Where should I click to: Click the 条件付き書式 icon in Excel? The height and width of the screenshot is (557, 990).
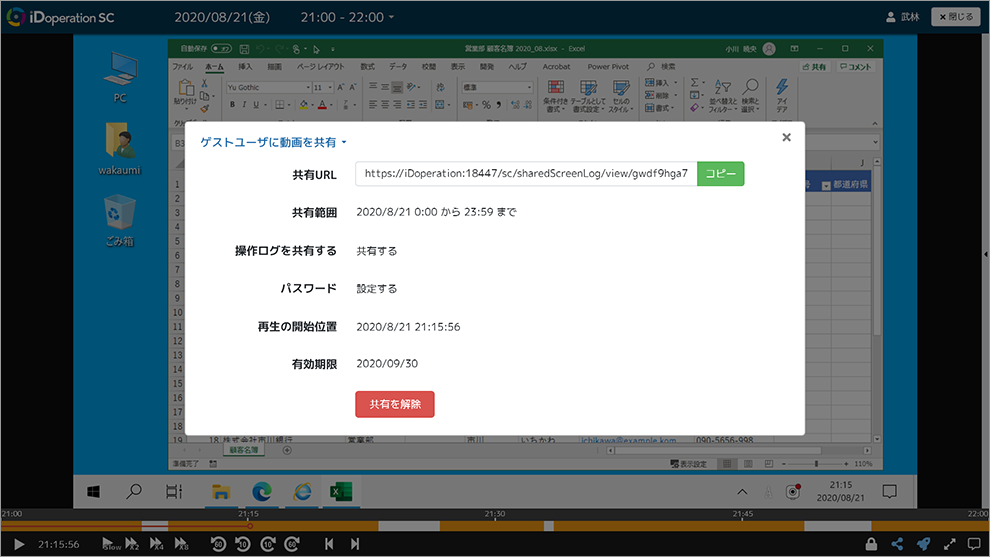(x=556, y=96)
